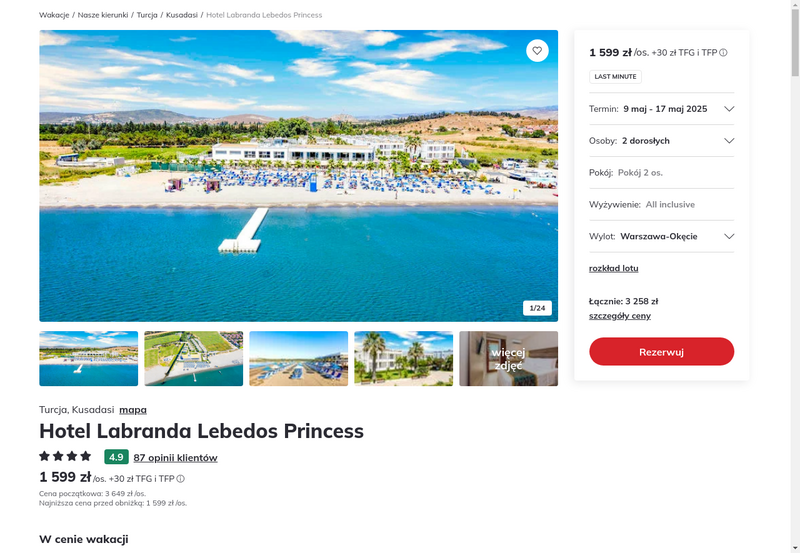
Task: Click the red Rezerwuj button
Action: click(661, 351)
